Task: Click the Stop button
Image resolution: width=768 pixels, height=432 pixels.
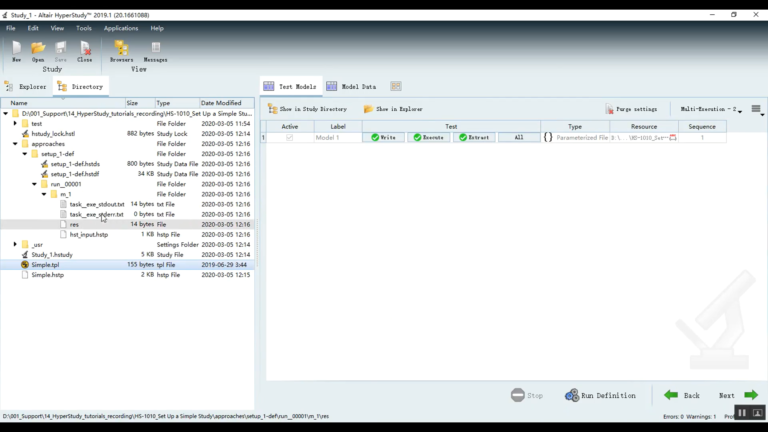Action: (527, 395)
